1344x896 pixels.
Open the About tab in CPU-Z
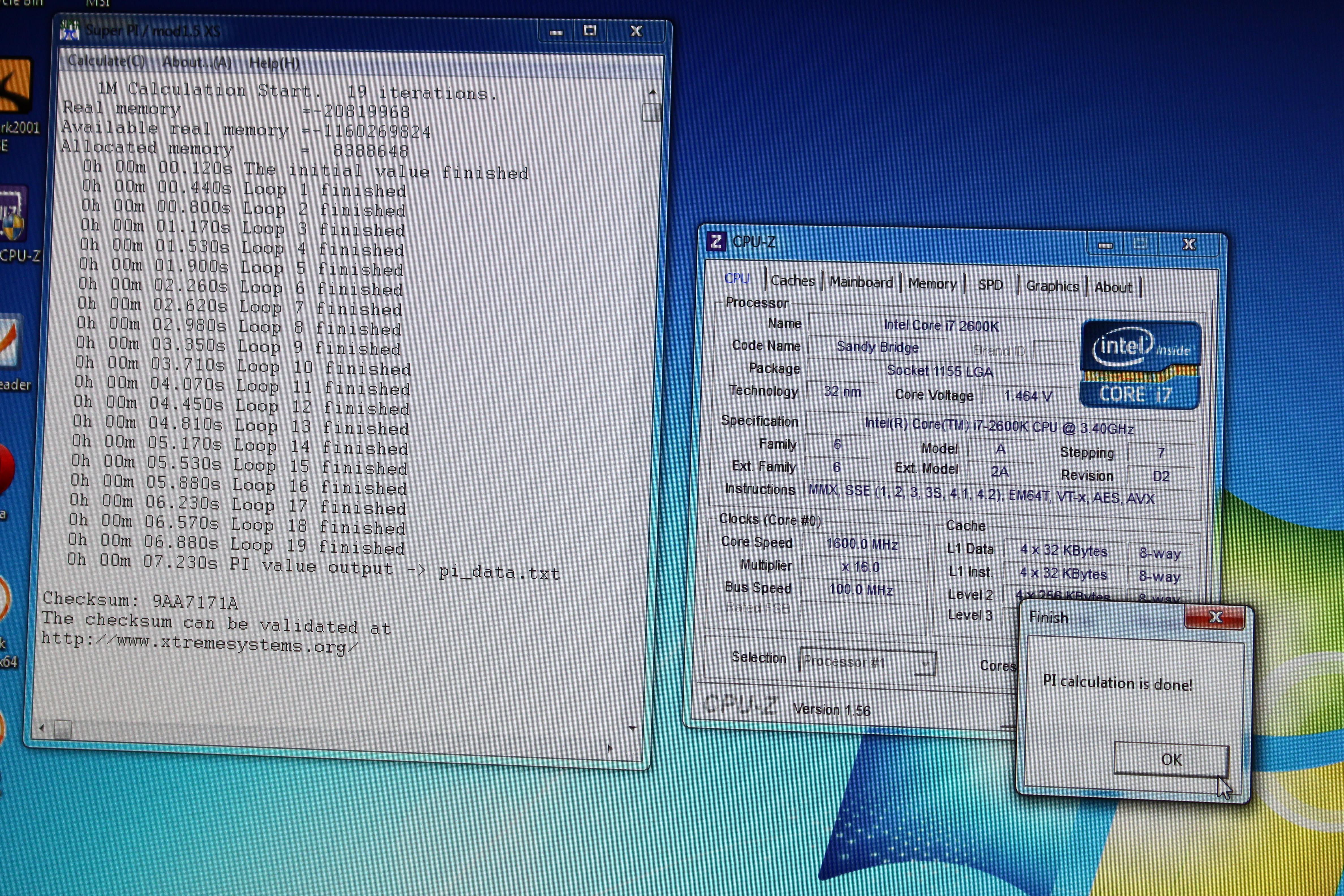1113,287
